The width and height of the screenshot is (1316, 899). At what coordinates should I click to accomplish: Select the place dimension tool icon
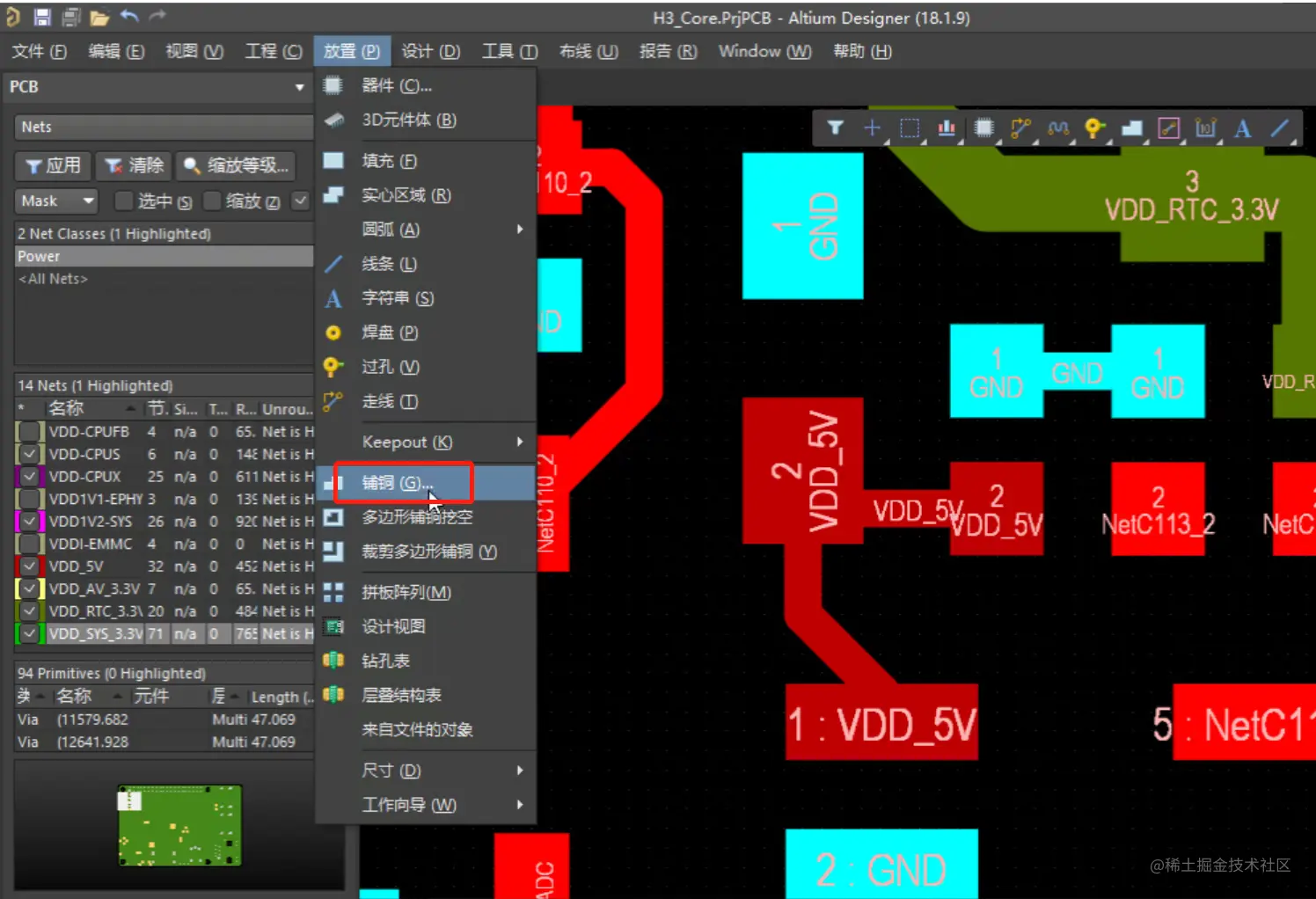(1205, 128)
